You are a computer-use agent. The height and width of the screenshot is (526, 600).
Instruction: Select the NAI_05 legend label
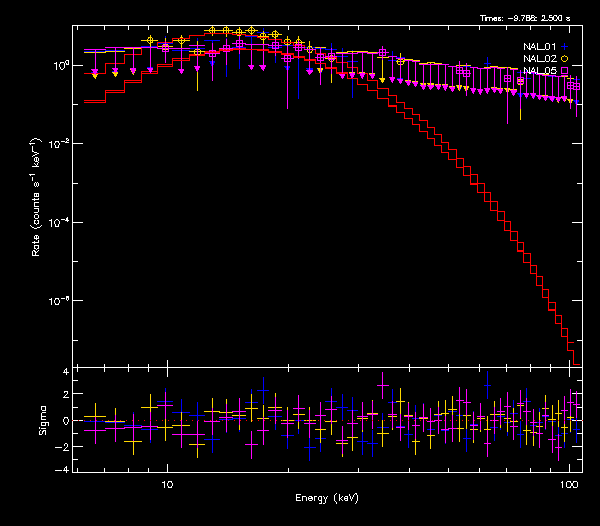coord(539,70)
